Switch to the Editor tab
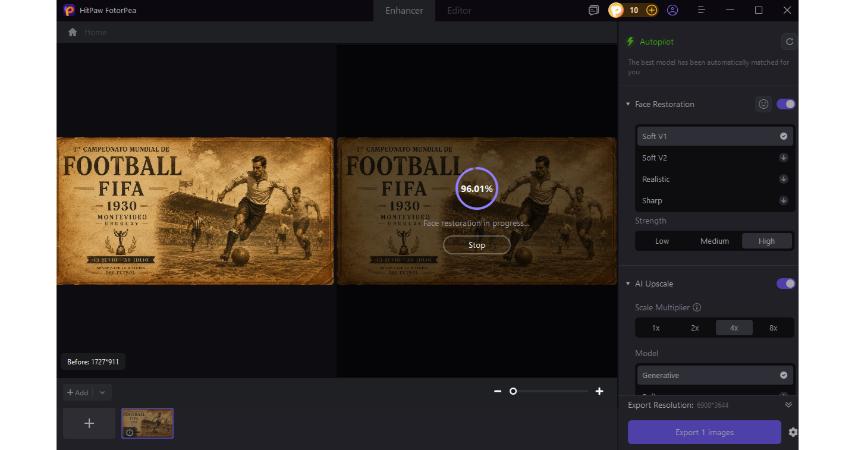The width and height of the screenshot is (855, 450). click(459, 11)
